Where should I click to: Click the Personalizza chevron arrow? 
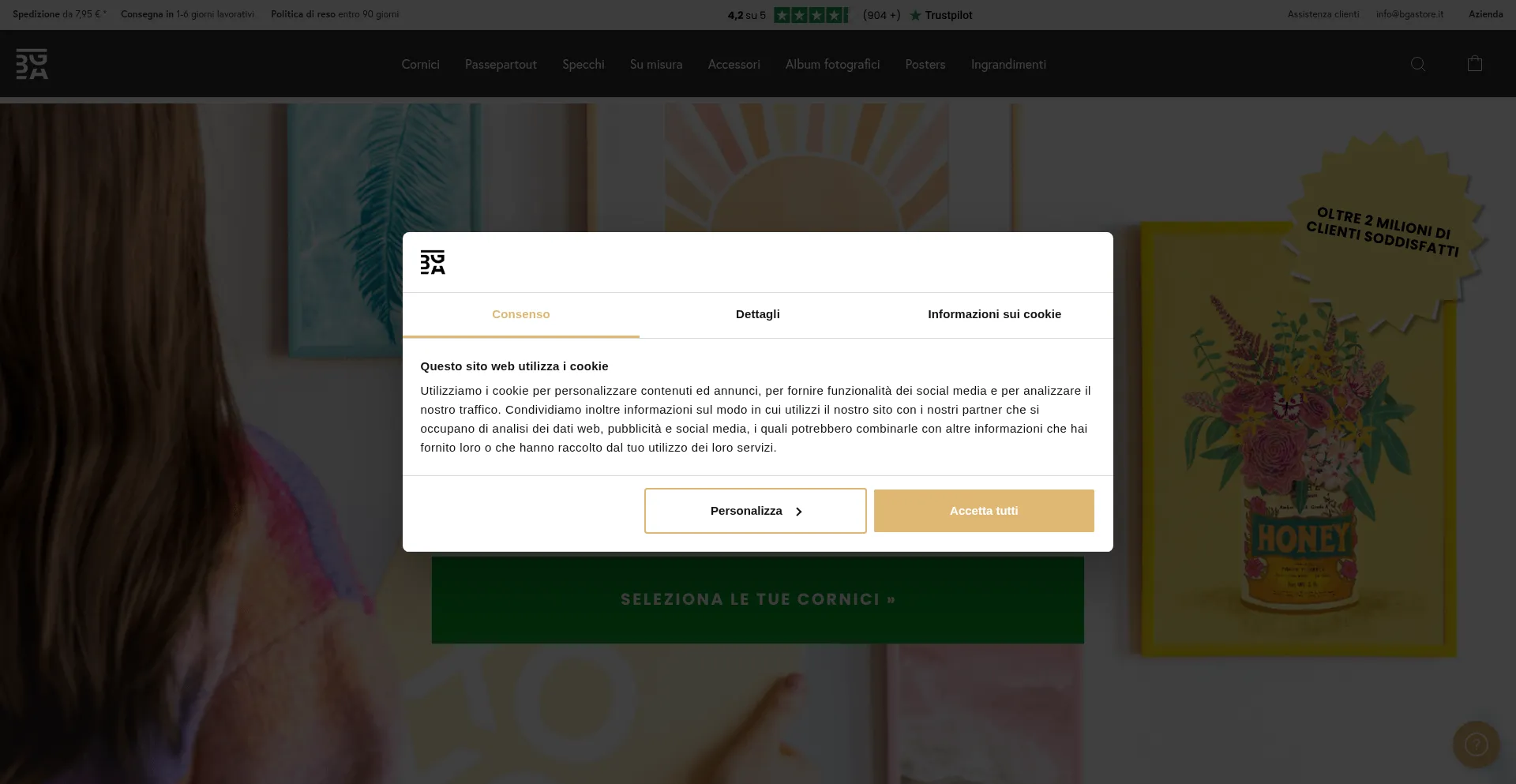(x=799, y=512)
